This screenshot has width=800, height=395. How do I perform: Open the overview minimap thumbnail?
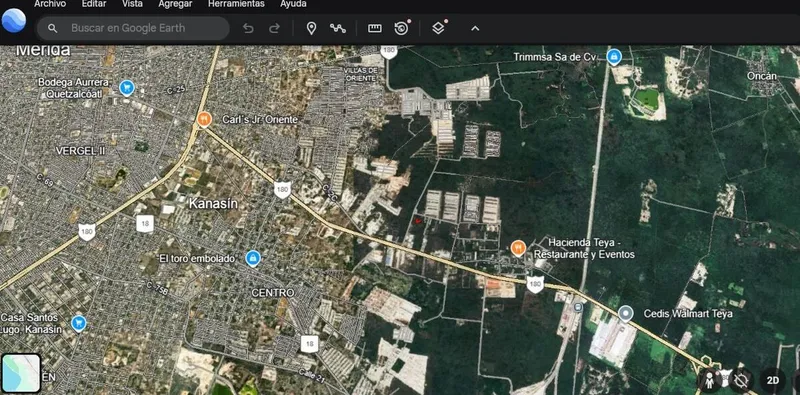click(21, 373)
